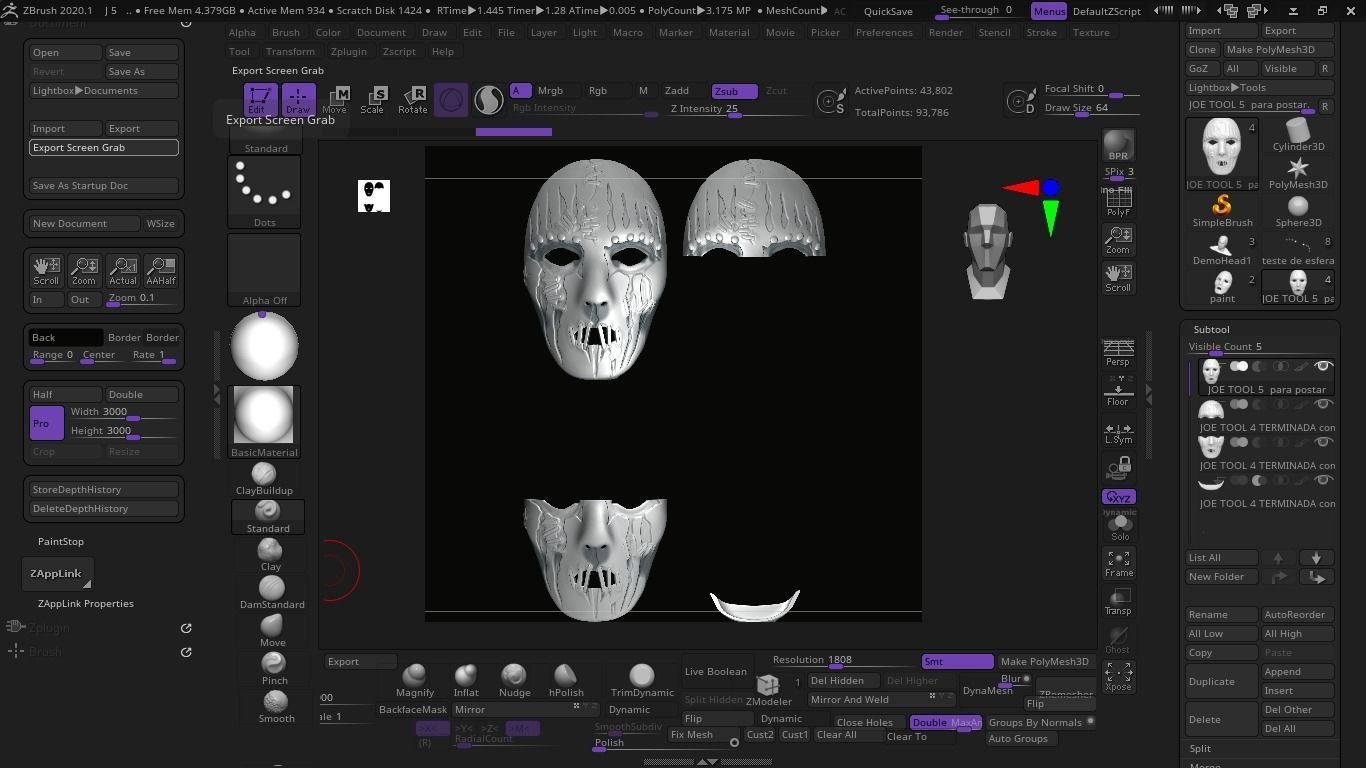Open the Stroke menu
Viewport: 1366px width, 768px height.
1041,33
